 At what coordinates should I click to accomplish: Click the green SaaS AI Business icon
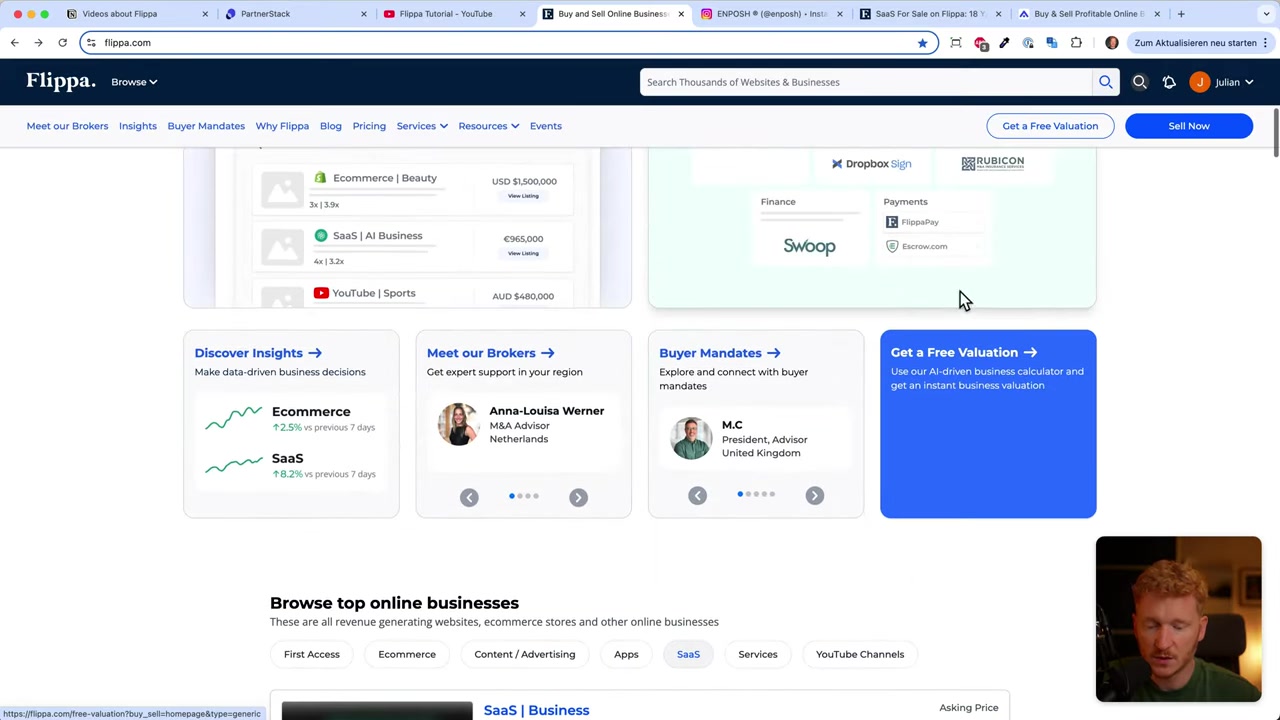[x=321, y=236]
